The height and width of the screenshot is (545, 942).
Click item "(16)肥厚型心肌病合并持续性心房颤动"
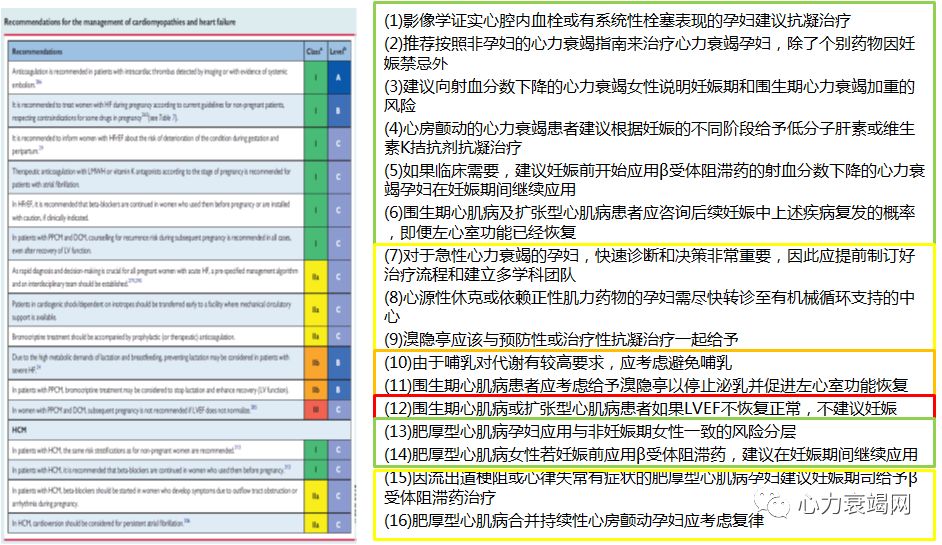(574, 520)
